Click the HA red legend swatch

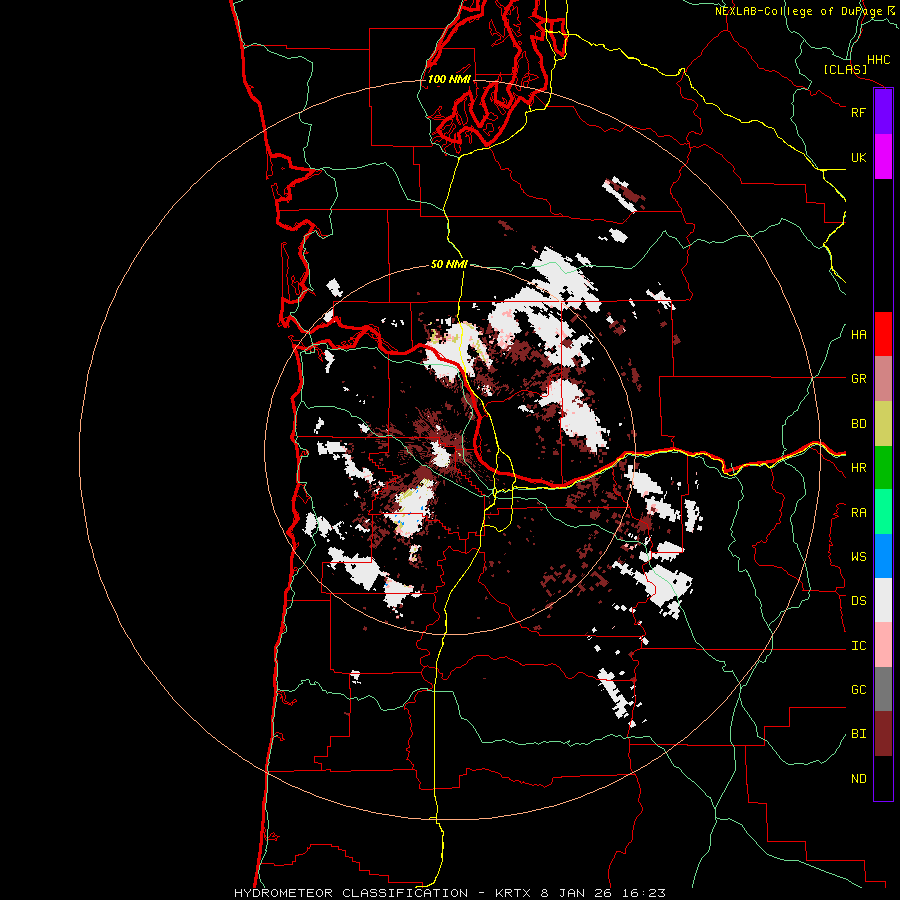(x=883, y=334)
